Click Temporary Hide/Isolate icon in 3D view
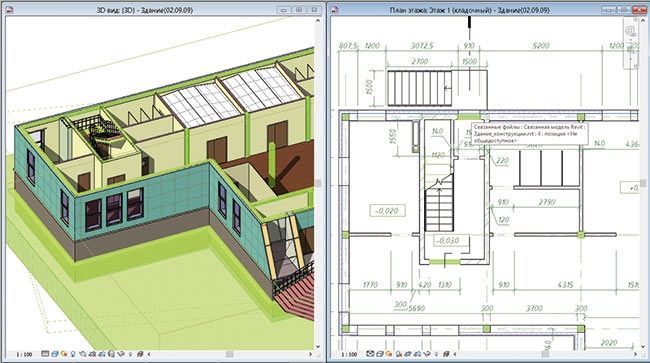 [121, 354]
